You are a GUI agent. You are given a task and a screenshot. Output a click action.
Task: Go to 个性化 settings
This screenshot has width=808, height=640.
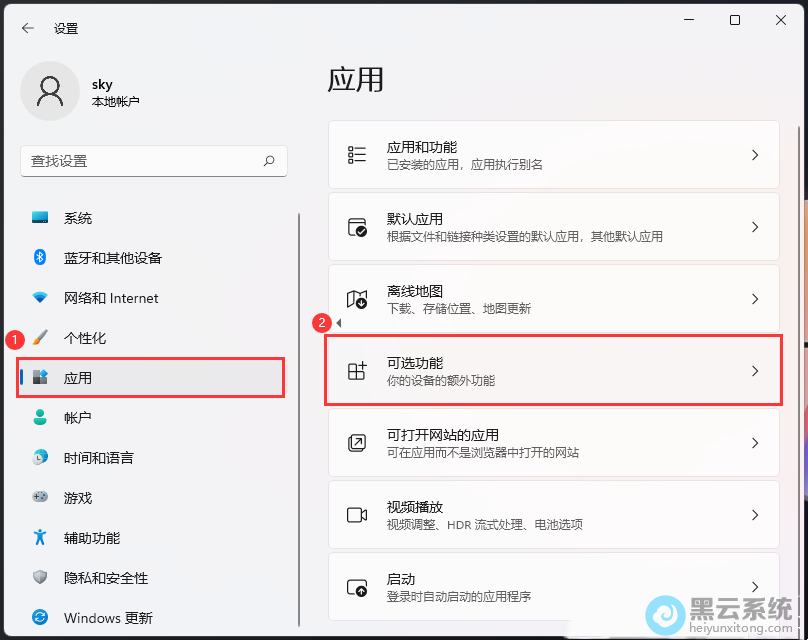tap(85, 338)
